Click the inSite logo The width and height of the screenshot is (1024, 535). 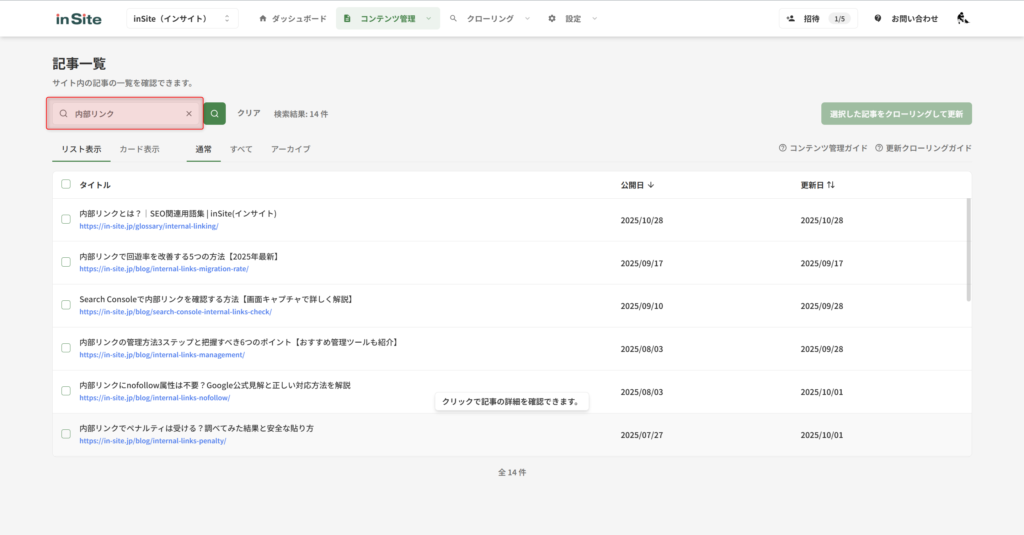(79, 18)
